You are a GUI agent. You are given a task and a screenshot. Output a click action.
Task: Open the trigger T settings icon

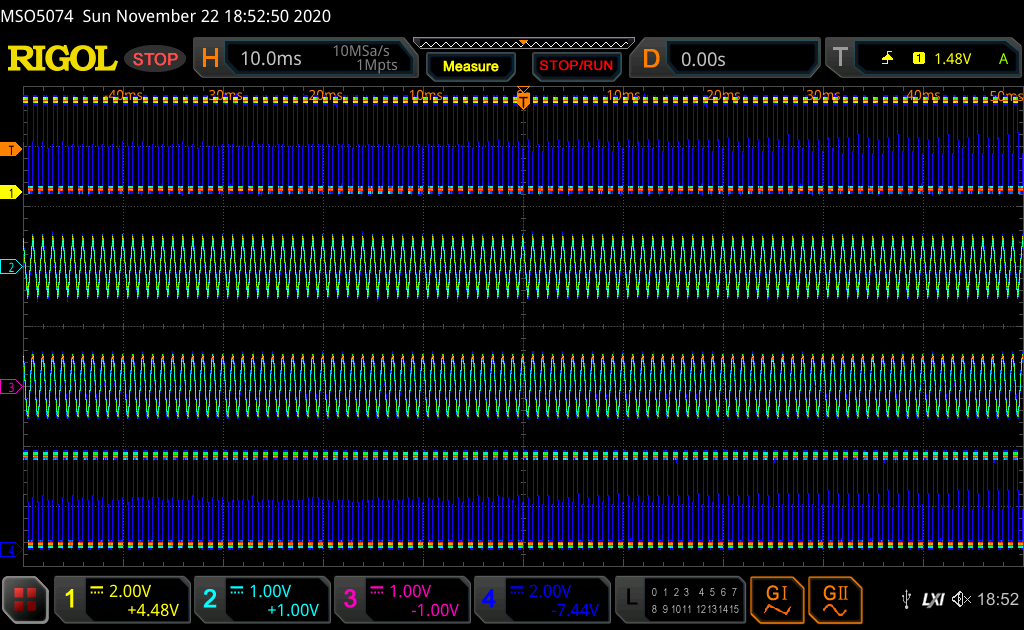(840, 57)
